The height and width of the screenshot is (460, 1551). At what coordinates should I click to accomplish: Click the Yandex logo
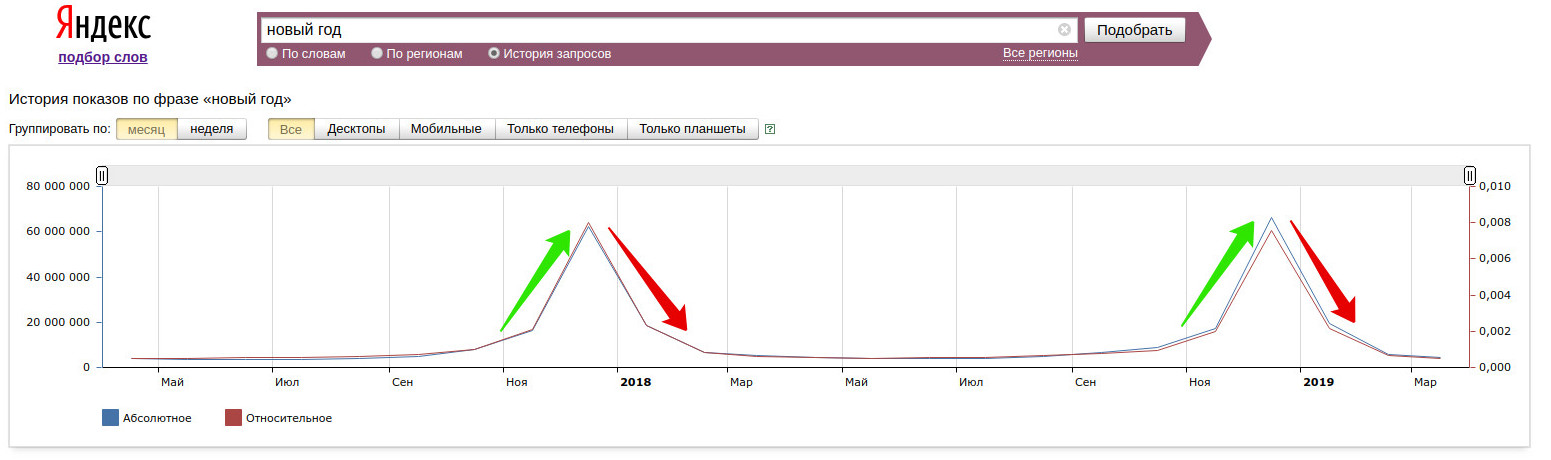click(103, 24)
